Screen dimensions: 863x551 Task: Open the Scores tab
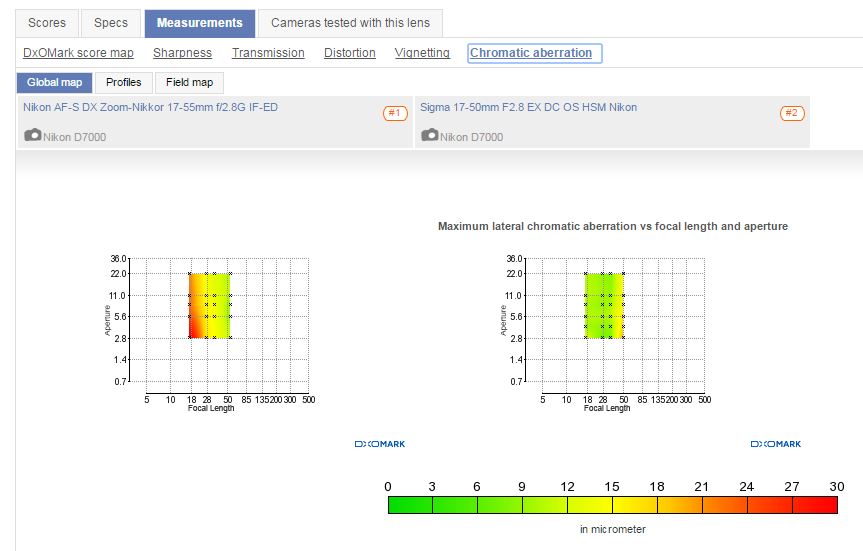coord(47,23)
